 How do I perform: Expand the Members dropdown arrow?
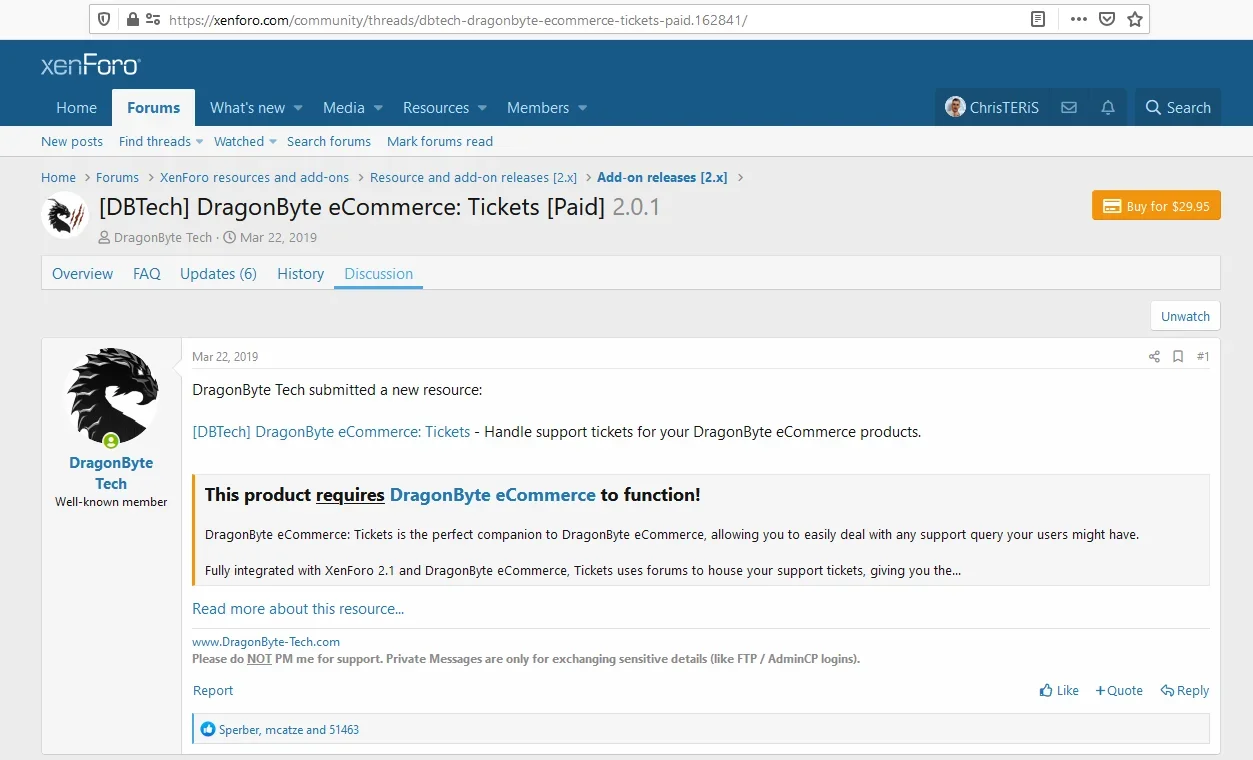pos(582,108)
